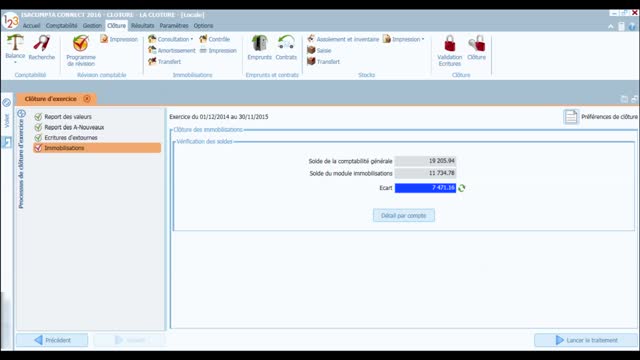This screenshot has height=360, width=640.
Task: Open the Volet side panel
Action: point(7,121)
